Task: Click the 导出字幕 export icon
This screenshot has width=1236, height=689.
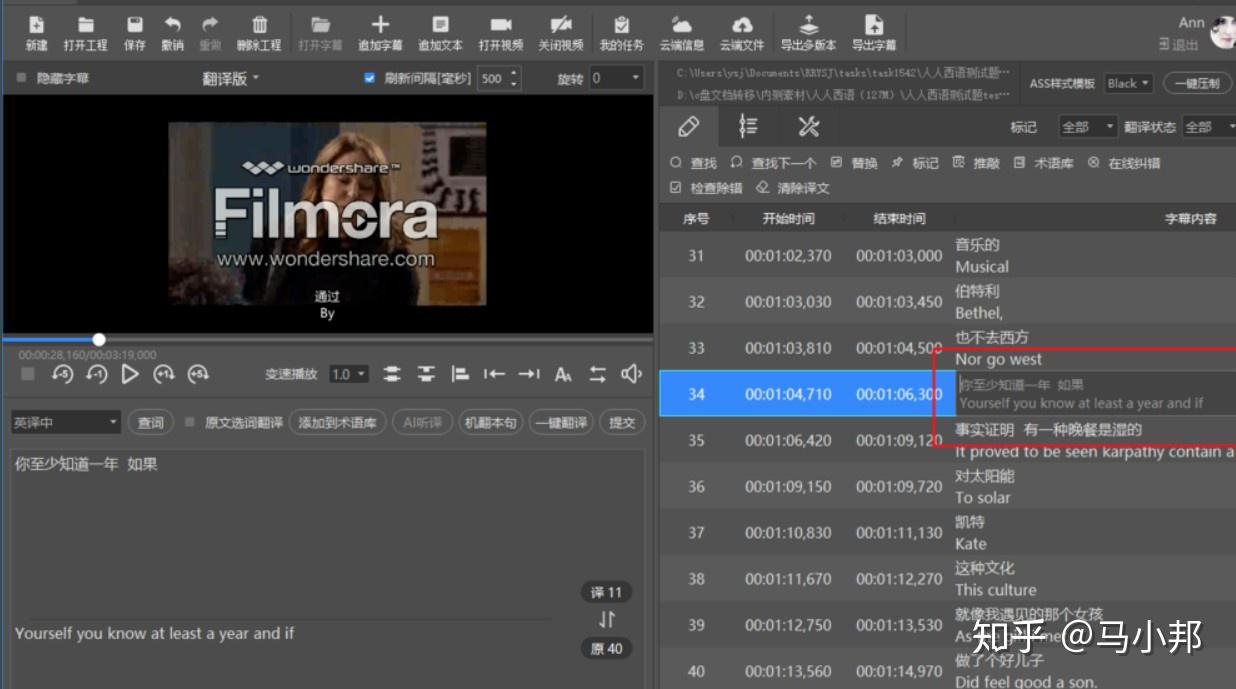Action: (x=873, y=26)
